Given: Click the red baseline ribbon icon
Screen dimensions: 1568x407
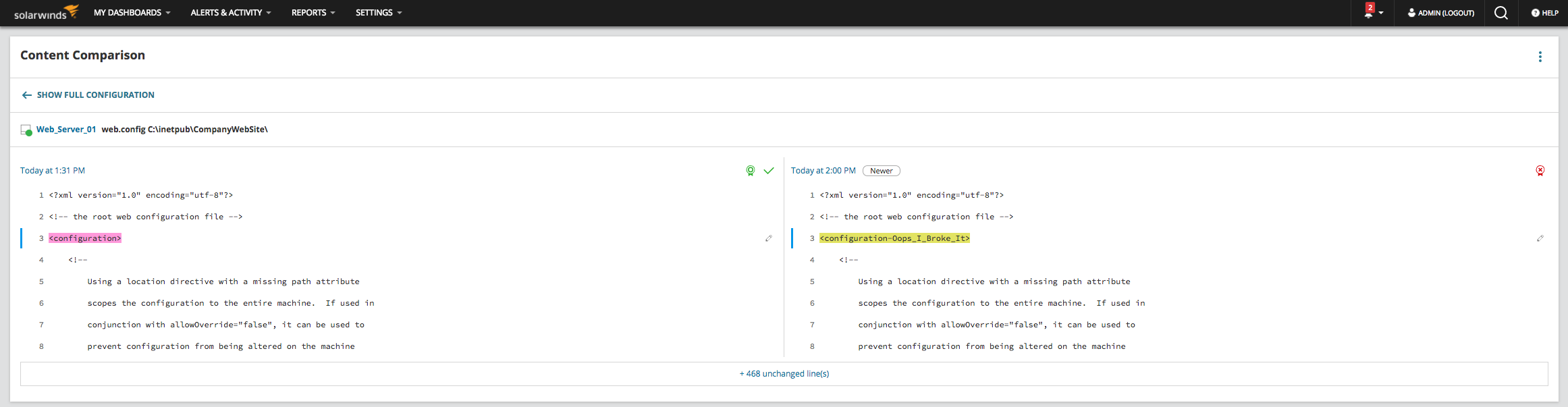Looking at the screenshot, I should (1540, 171).
